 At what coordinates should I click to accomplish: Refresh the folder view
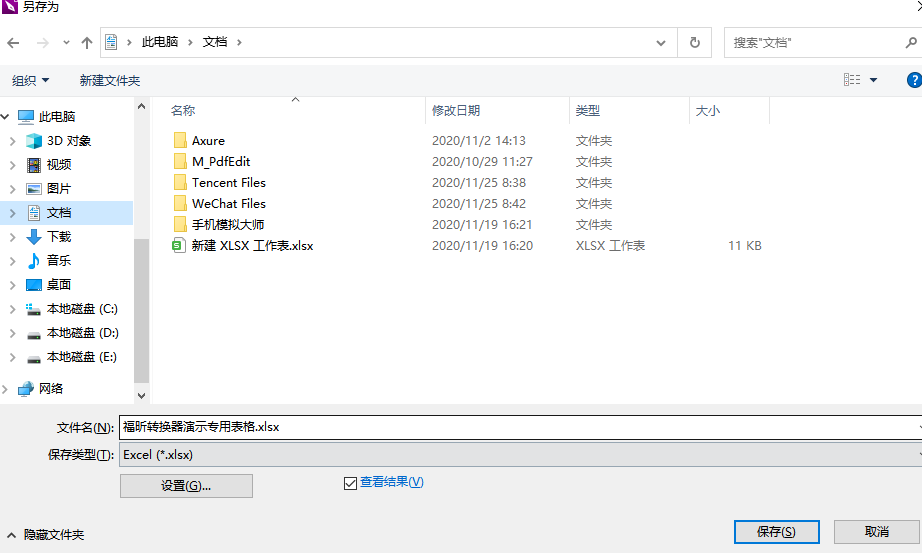pyautogui.click(x=694, y=42)
